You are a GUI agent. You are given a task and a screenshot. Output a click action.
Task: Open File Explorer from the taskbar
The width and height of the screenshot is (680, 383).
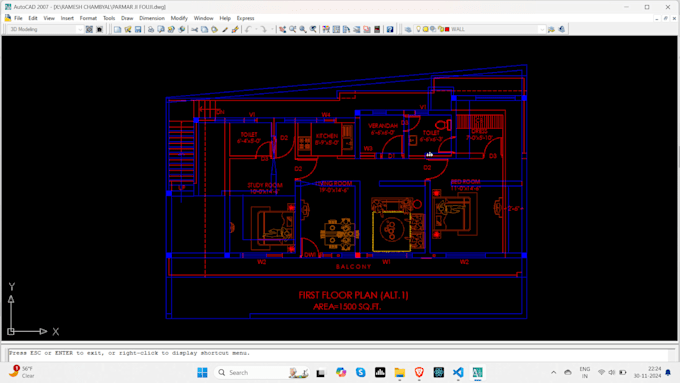click(x=399, y=373)
